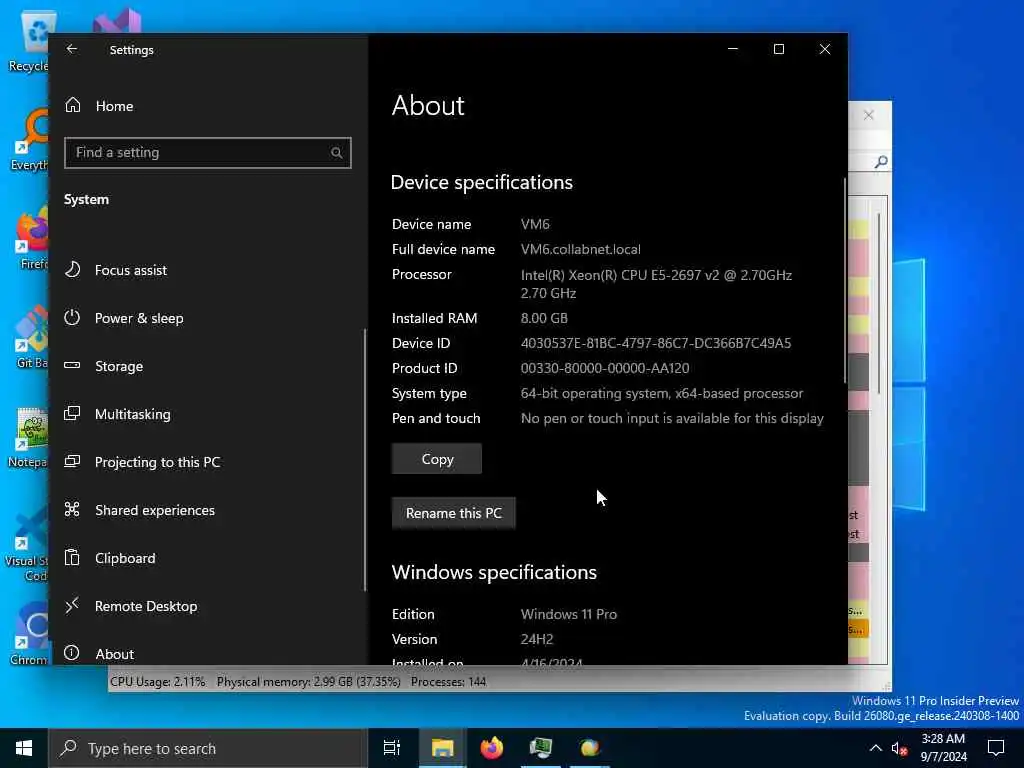Click the Windows specifications heading
Screen dimensions: 1024x768
[494, 572]
